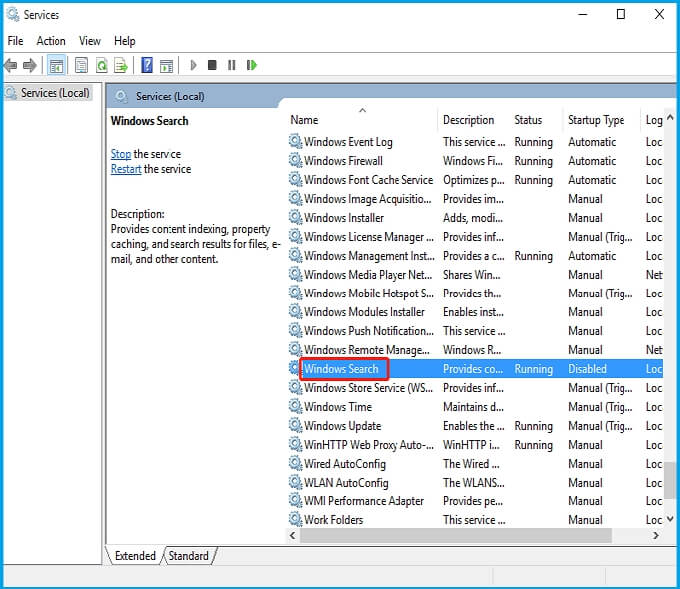Open Help via the blue question-mark icon
Image resolution: width=680 pixels, height=589 pixels.
click(x=147, y=66)
